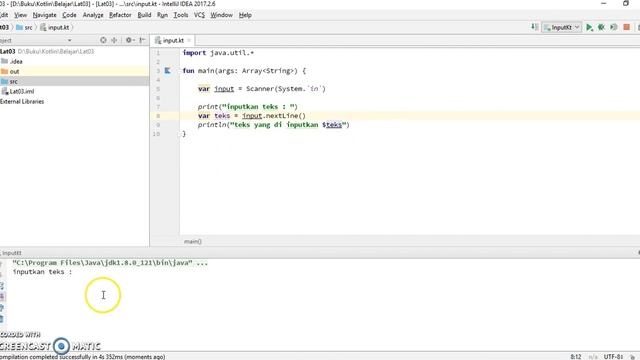Click the Run InputKt panel title
Screen dimensions: 640x360
tap(11, 253)
